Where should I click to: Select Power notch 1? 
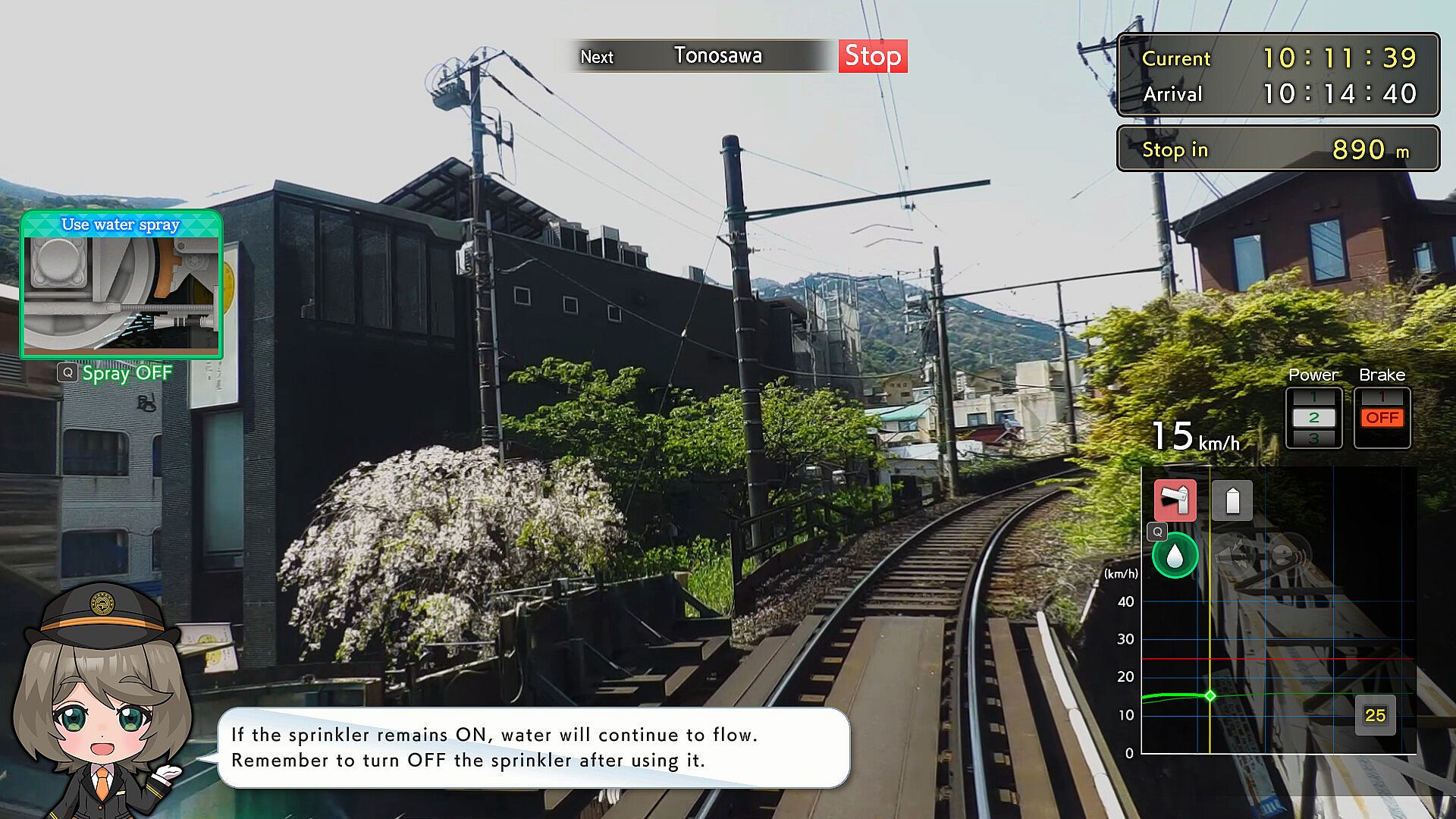1313,397
